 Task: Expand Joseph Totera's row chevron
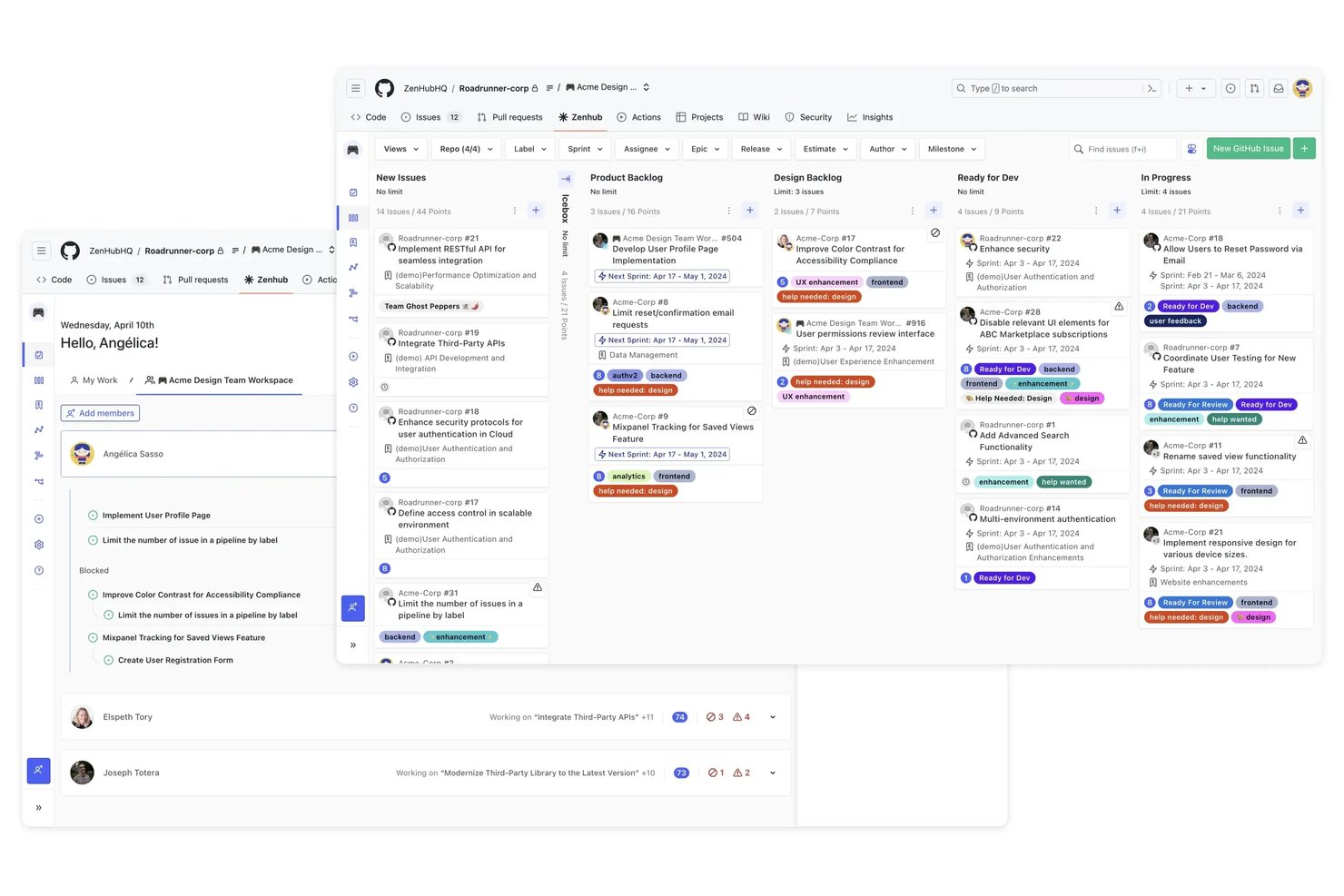(773, 773)
